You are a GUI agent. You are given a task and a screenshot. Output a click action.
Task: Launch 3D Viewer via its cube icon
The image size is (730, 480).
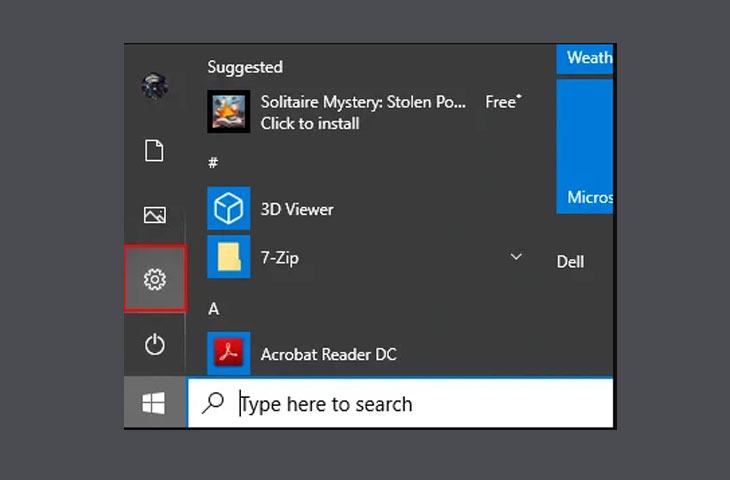[229, 208]
